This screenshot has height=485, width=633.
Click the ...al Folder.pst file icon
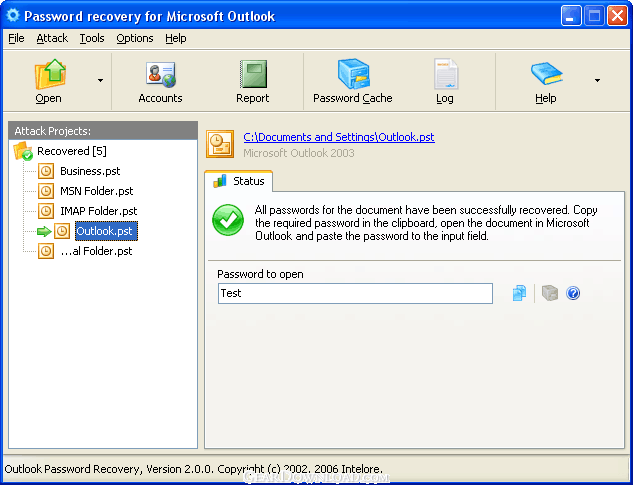point(46,251)
